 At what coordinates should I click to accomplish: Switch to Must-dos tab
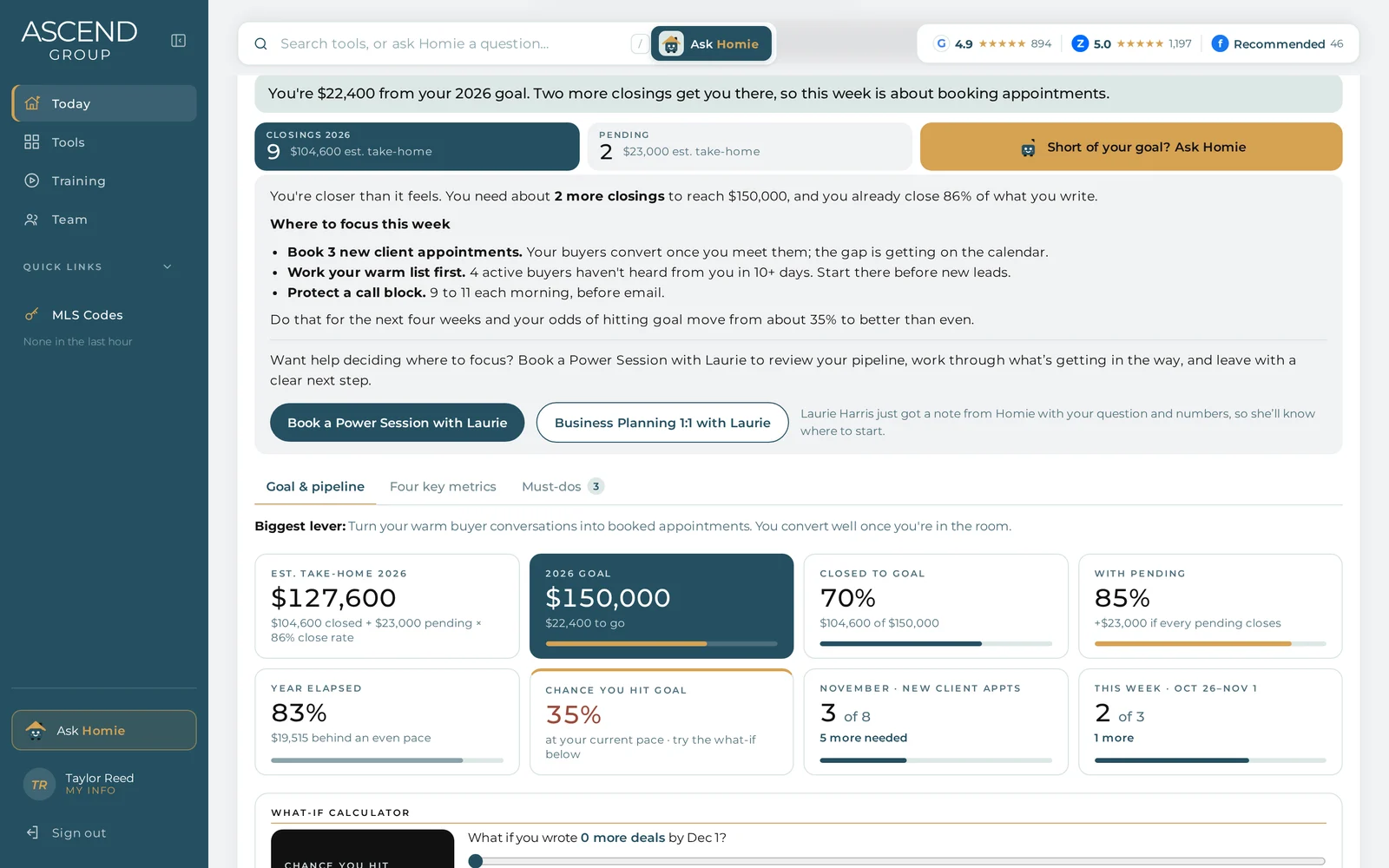point(563,486)
